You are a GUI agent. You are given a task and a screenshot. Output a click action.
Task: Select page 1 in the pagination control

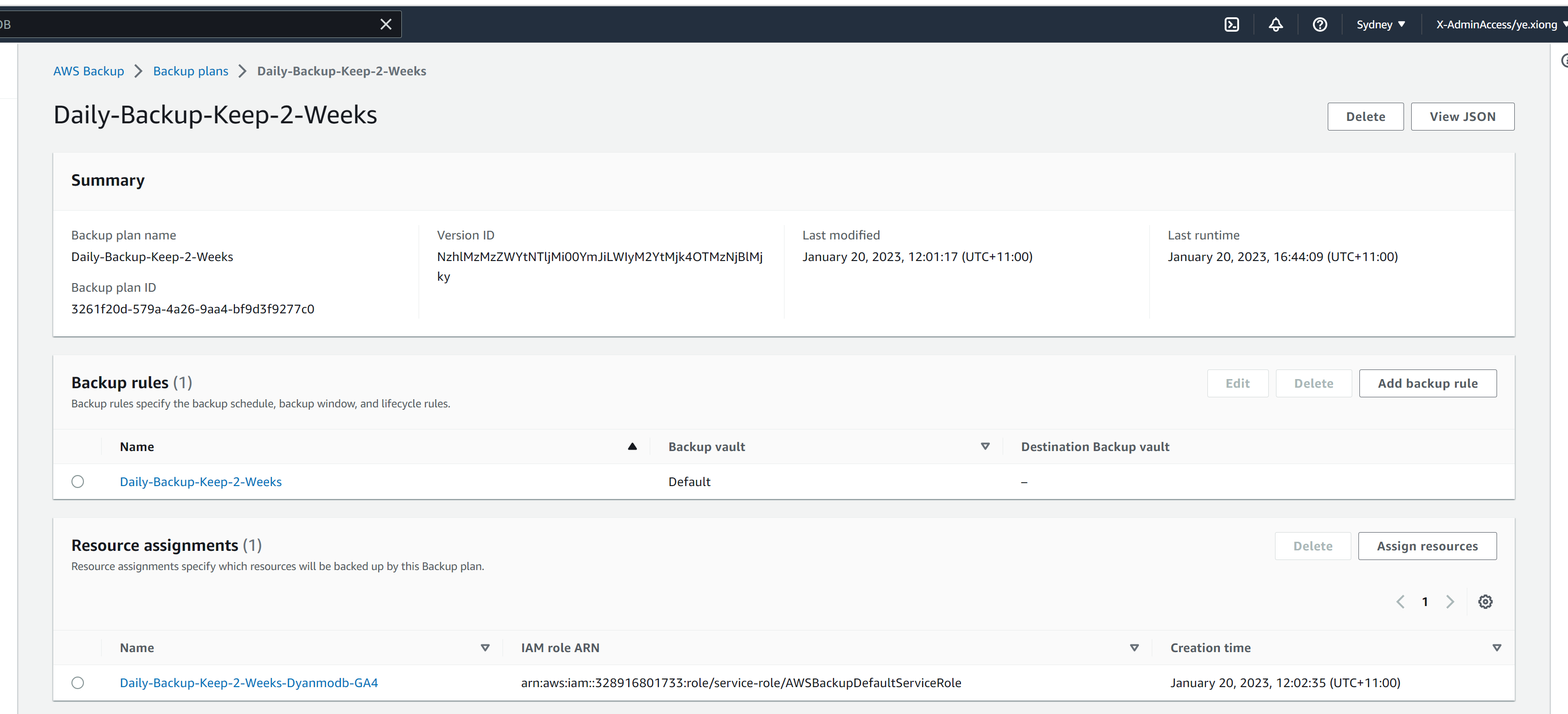click(x=1425, y=601)
